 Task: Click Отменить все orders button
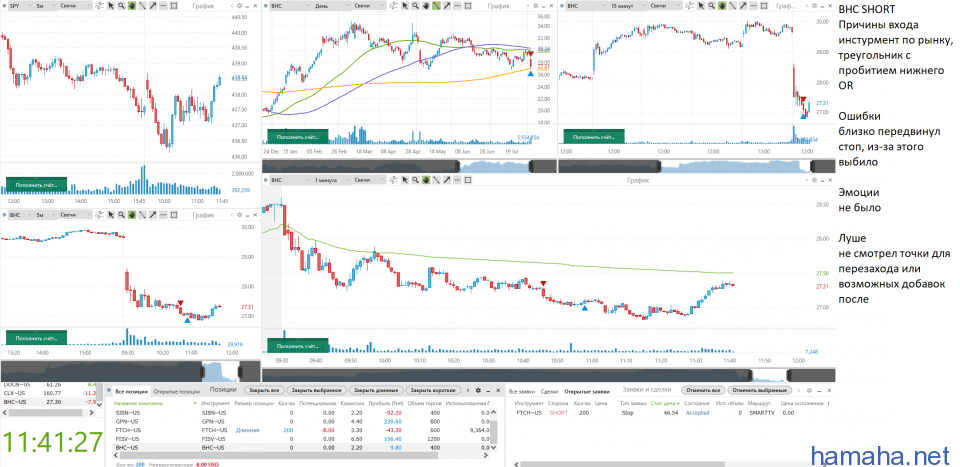[703, 390]
